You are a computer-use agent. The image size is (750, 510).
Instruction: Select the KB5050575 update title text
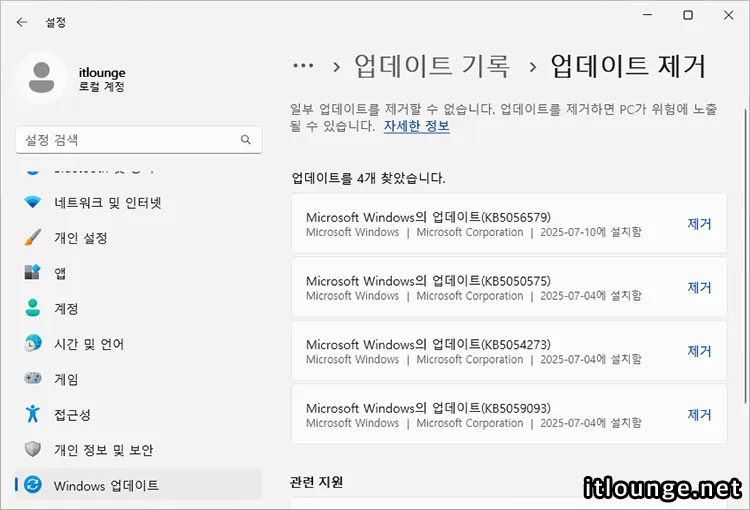pos(428,281)
